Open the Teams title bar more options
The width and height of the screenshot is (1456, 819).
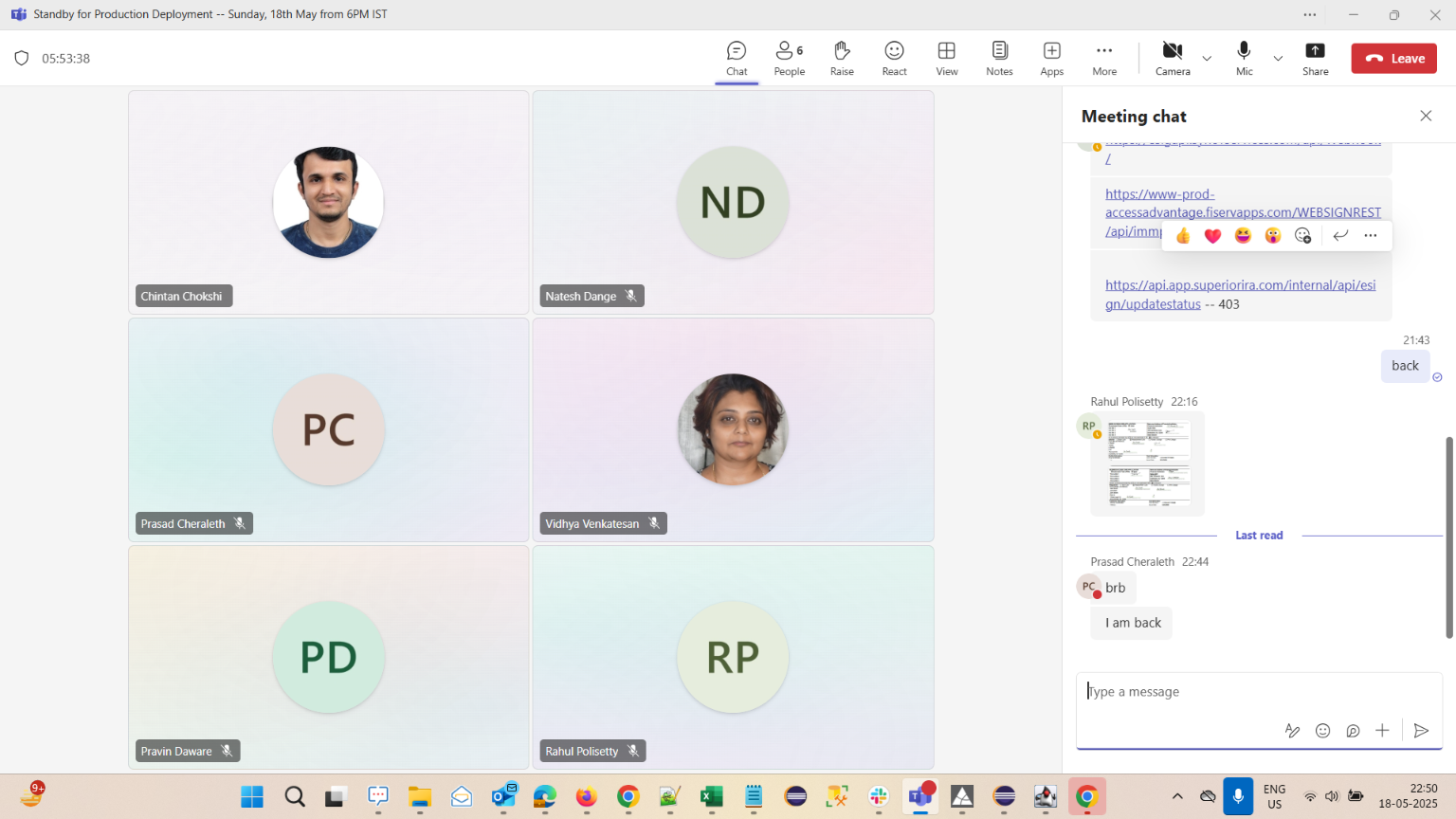(x=1310, y=14)
